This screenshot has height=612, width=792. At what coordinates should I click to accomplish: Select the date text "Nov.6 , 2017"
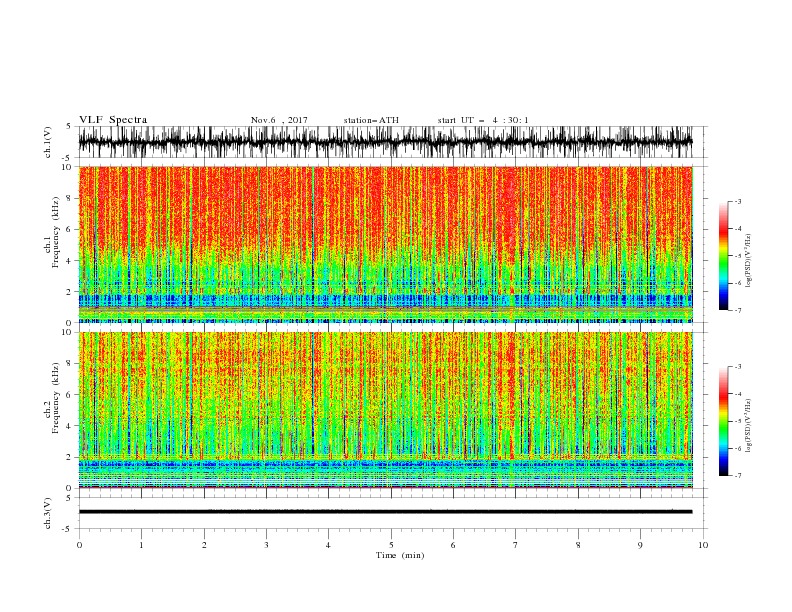pyautogui.click(x=279, y=120)
